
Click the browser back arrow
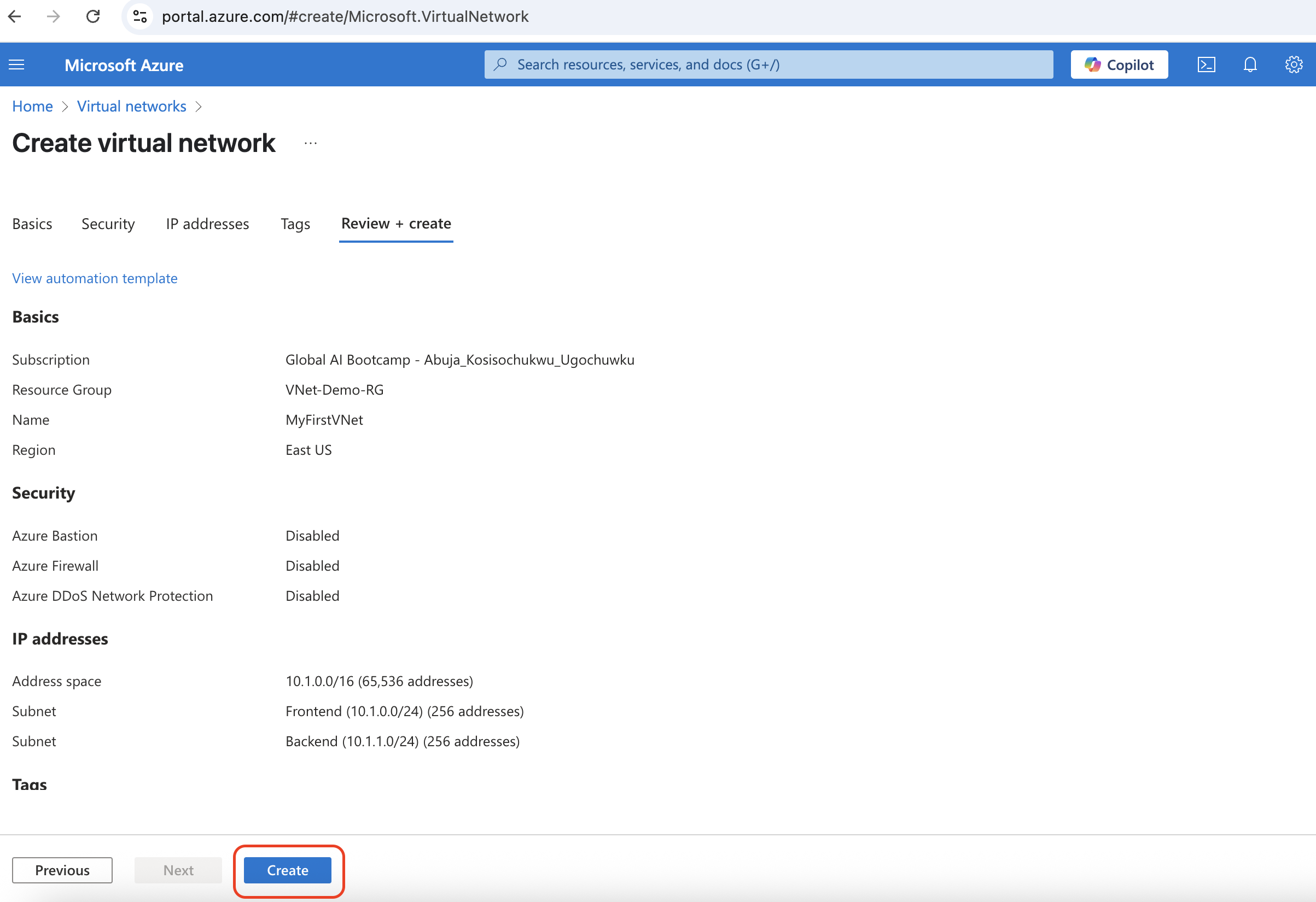tap(15, 16)
